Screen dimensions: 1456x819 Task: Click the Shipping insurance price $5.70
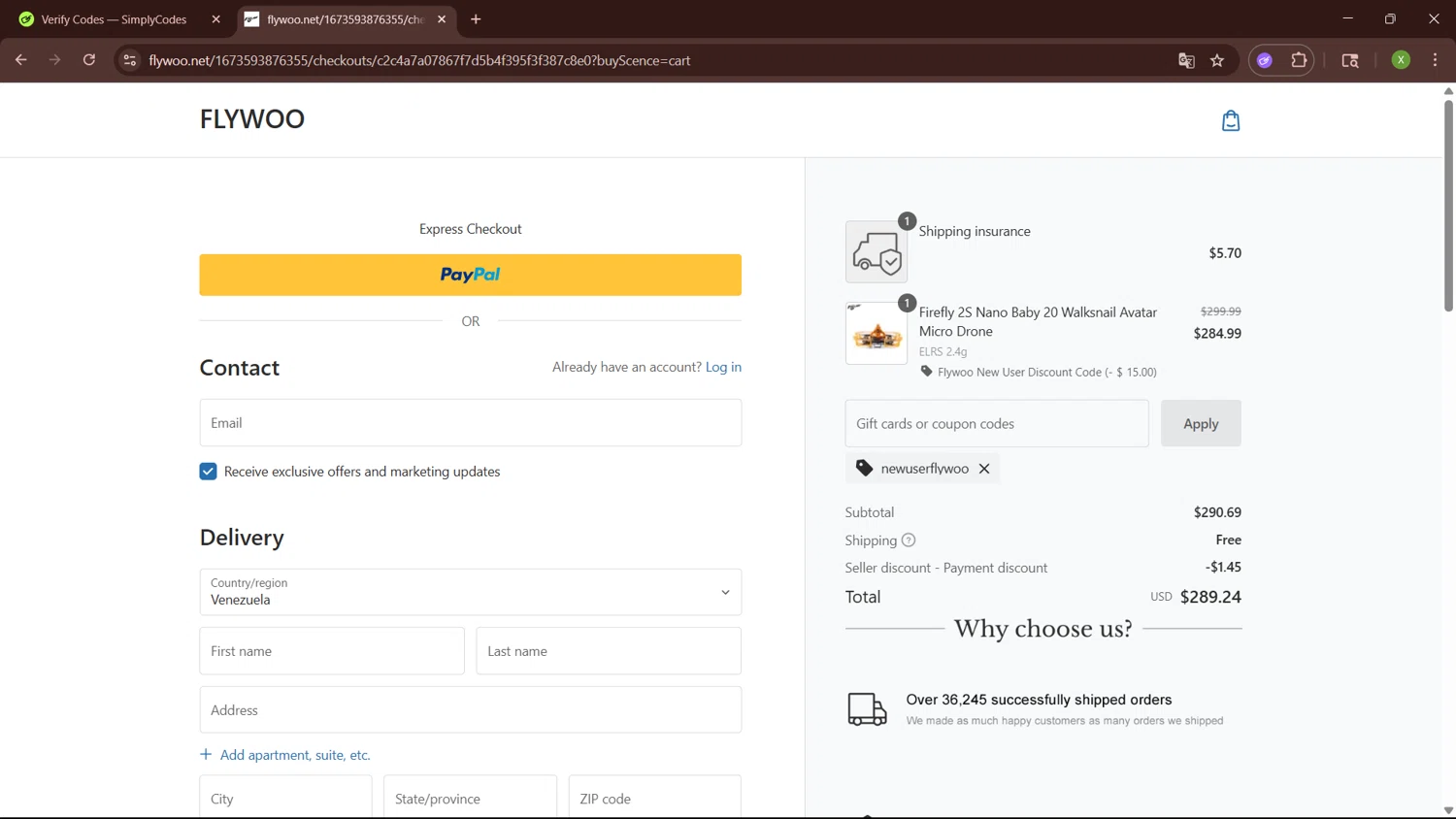pyautogui.click(x=1225, y=253)
